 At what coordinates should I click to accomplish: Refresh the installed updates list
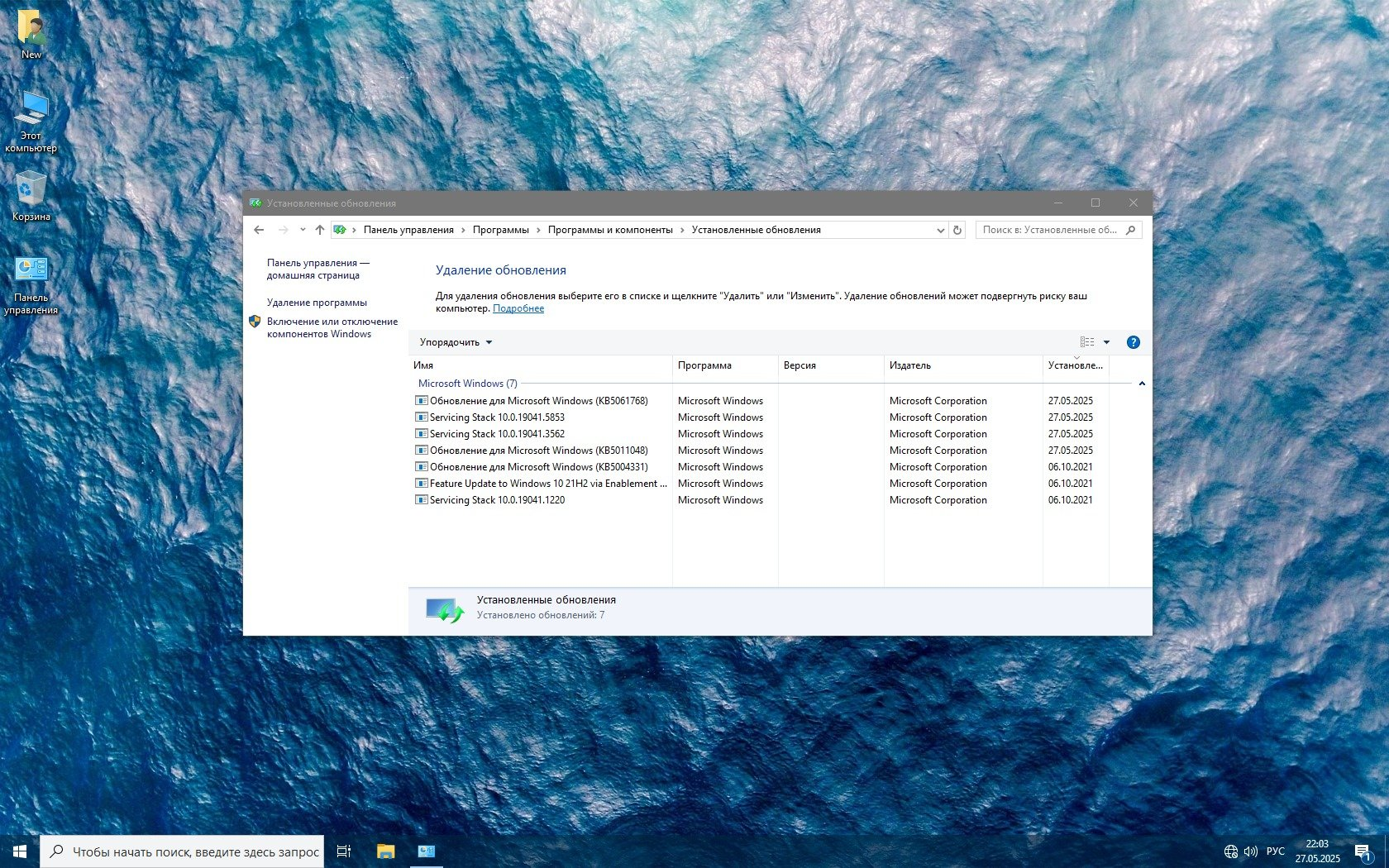coord(957,230)
